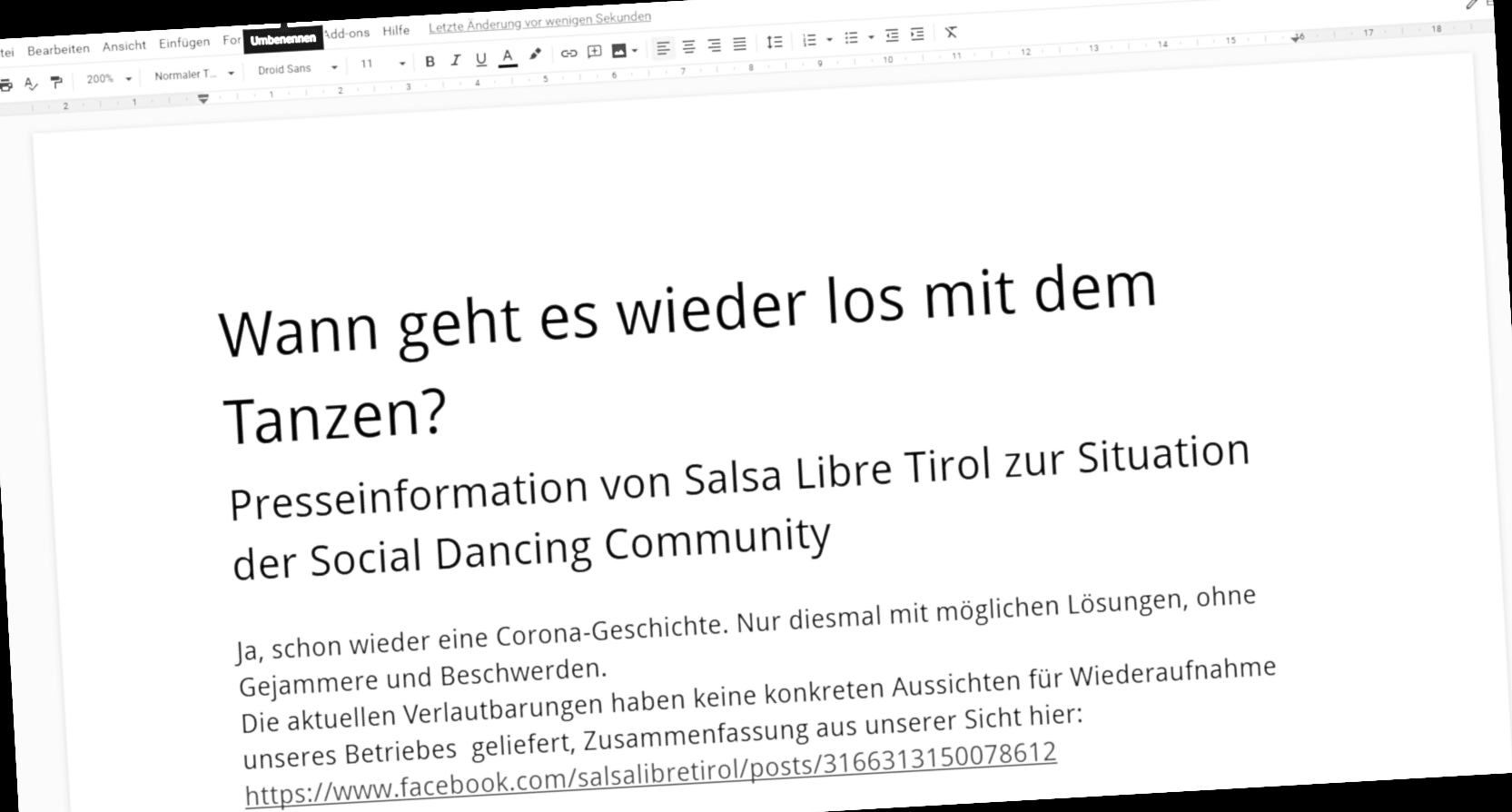Align text right
1512x812 pixels.
pyautogui.click(x=715, y=45)
